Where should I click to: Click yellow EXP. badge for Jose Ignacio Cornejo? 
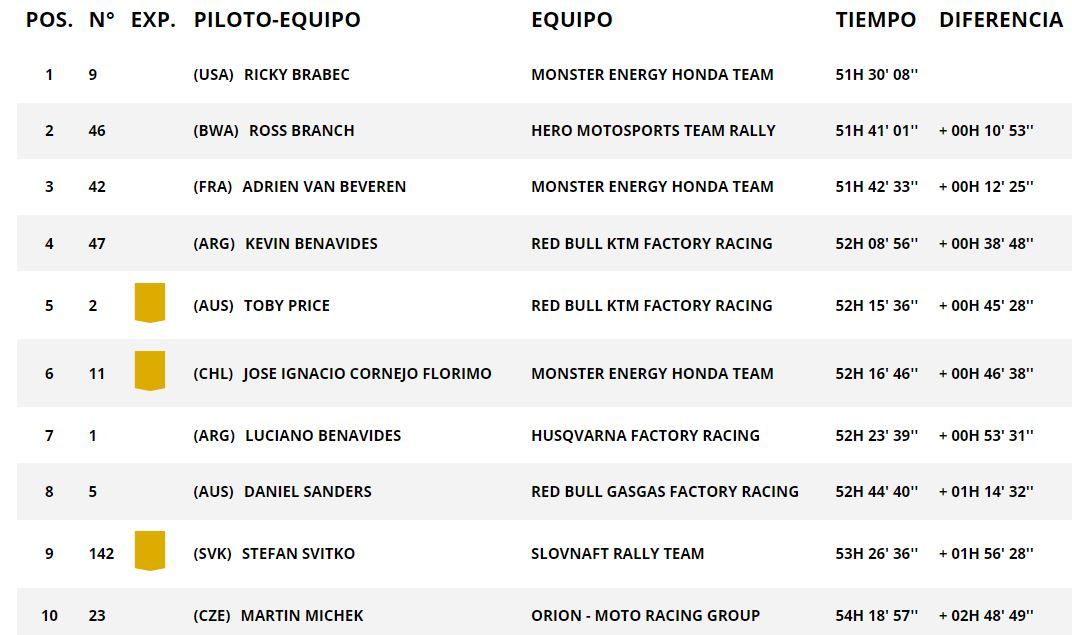[x=149, y=371]
